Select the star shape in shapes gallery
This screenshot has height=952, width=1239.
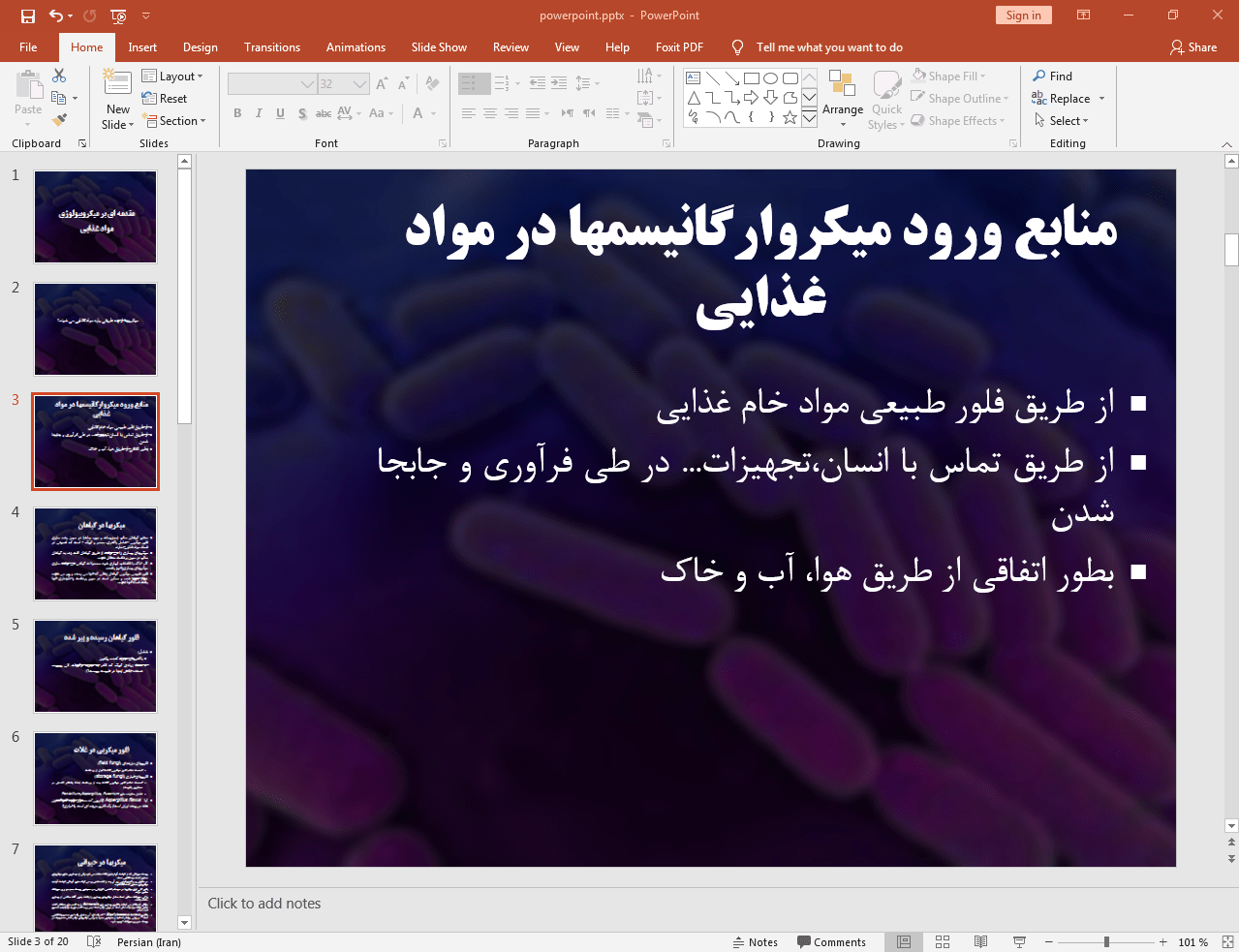(x=790, y=117)
